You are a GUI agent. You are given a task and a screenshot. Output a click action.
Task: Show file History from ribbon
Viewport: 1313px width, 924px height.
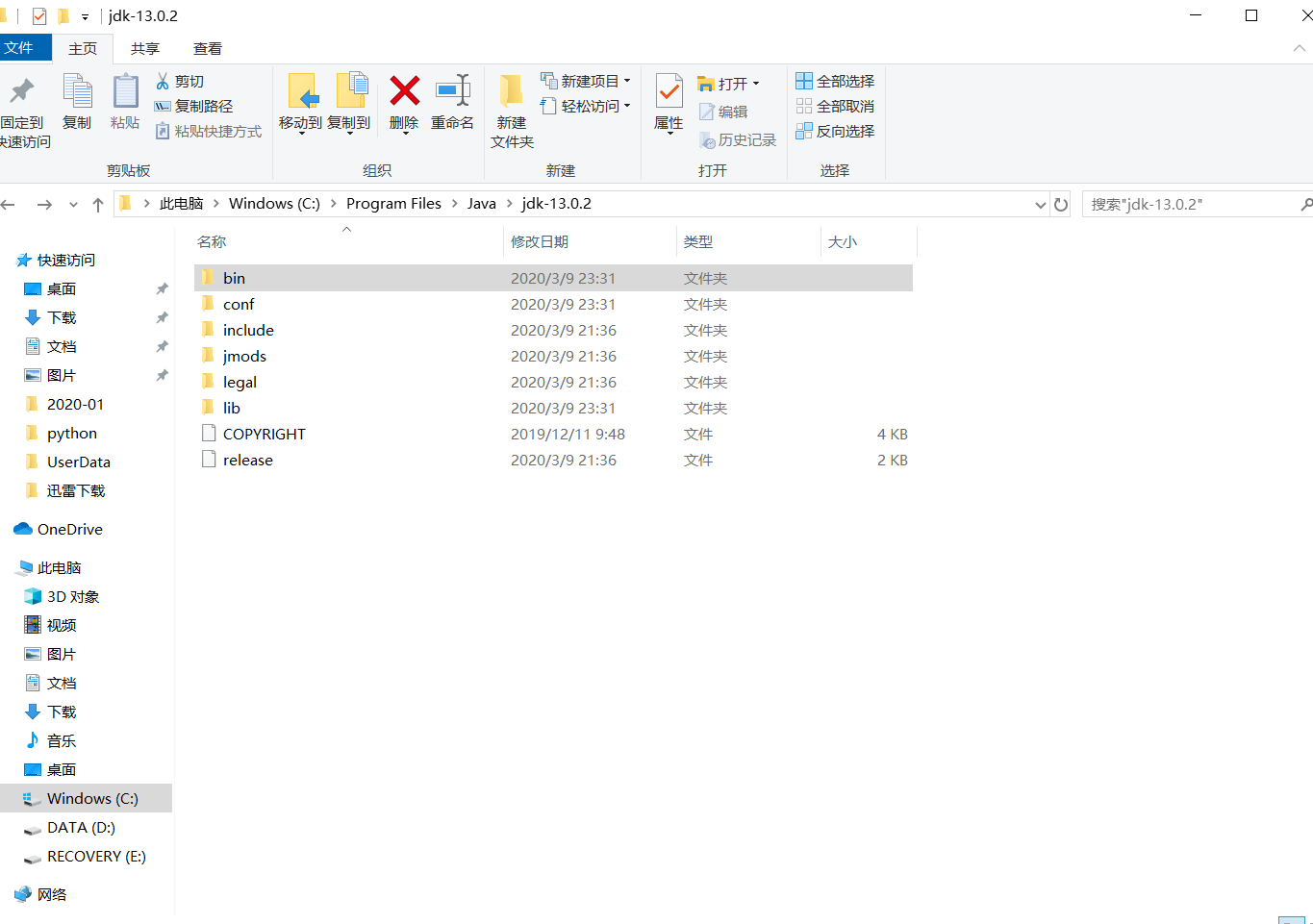[x=738, y=140]
